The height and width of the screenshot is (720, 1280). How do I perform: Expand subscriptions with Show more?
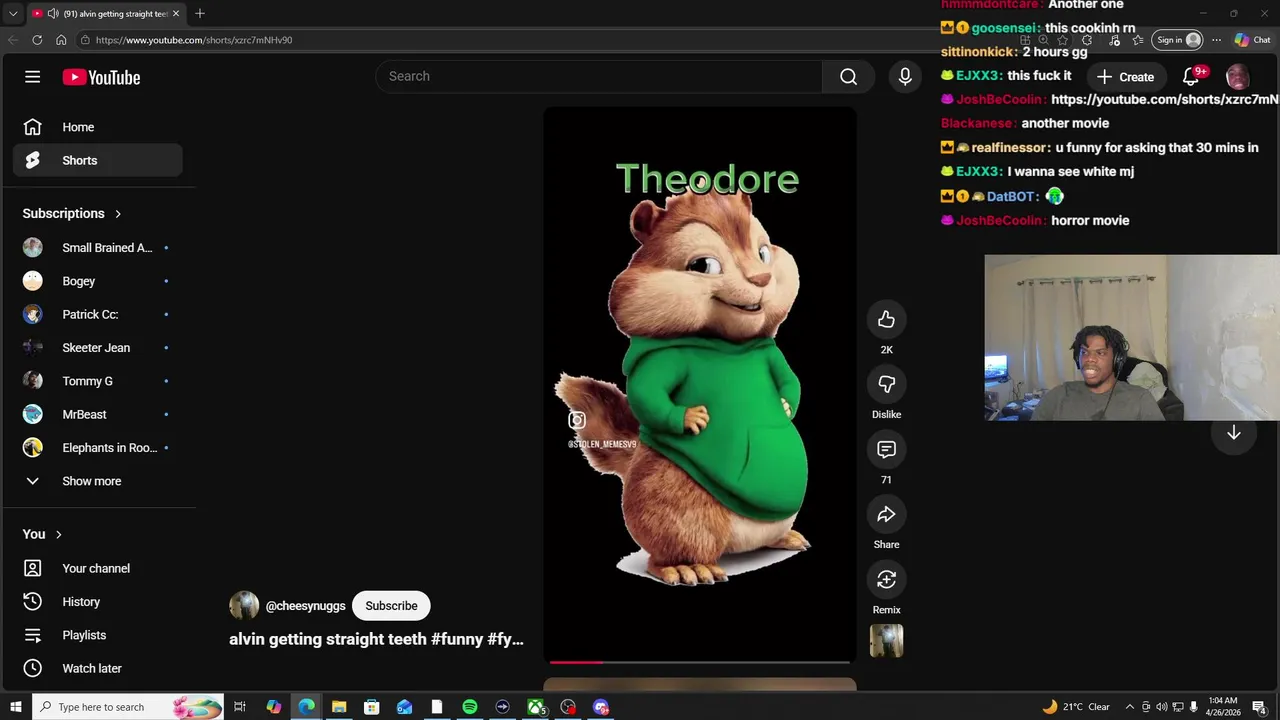pos(98,481)
